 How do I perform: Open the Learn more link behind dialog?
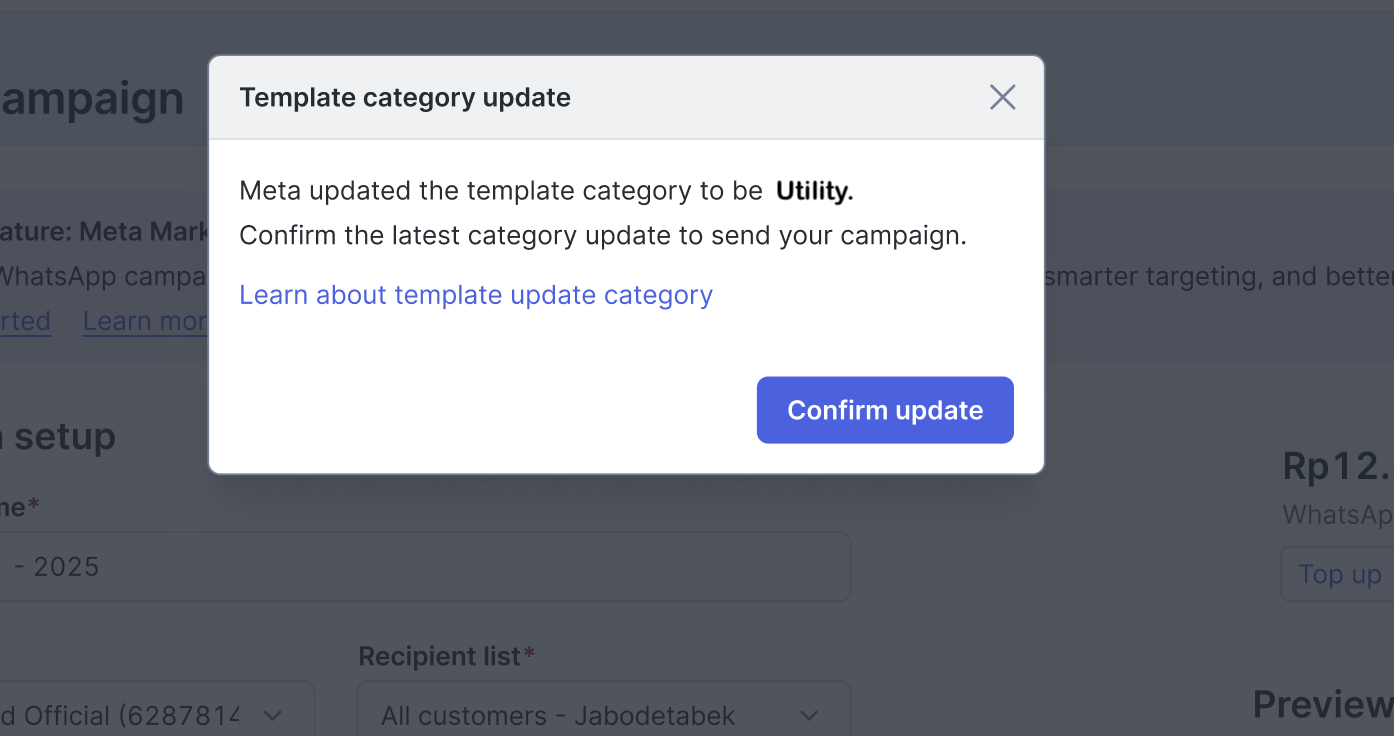[145, 321]
